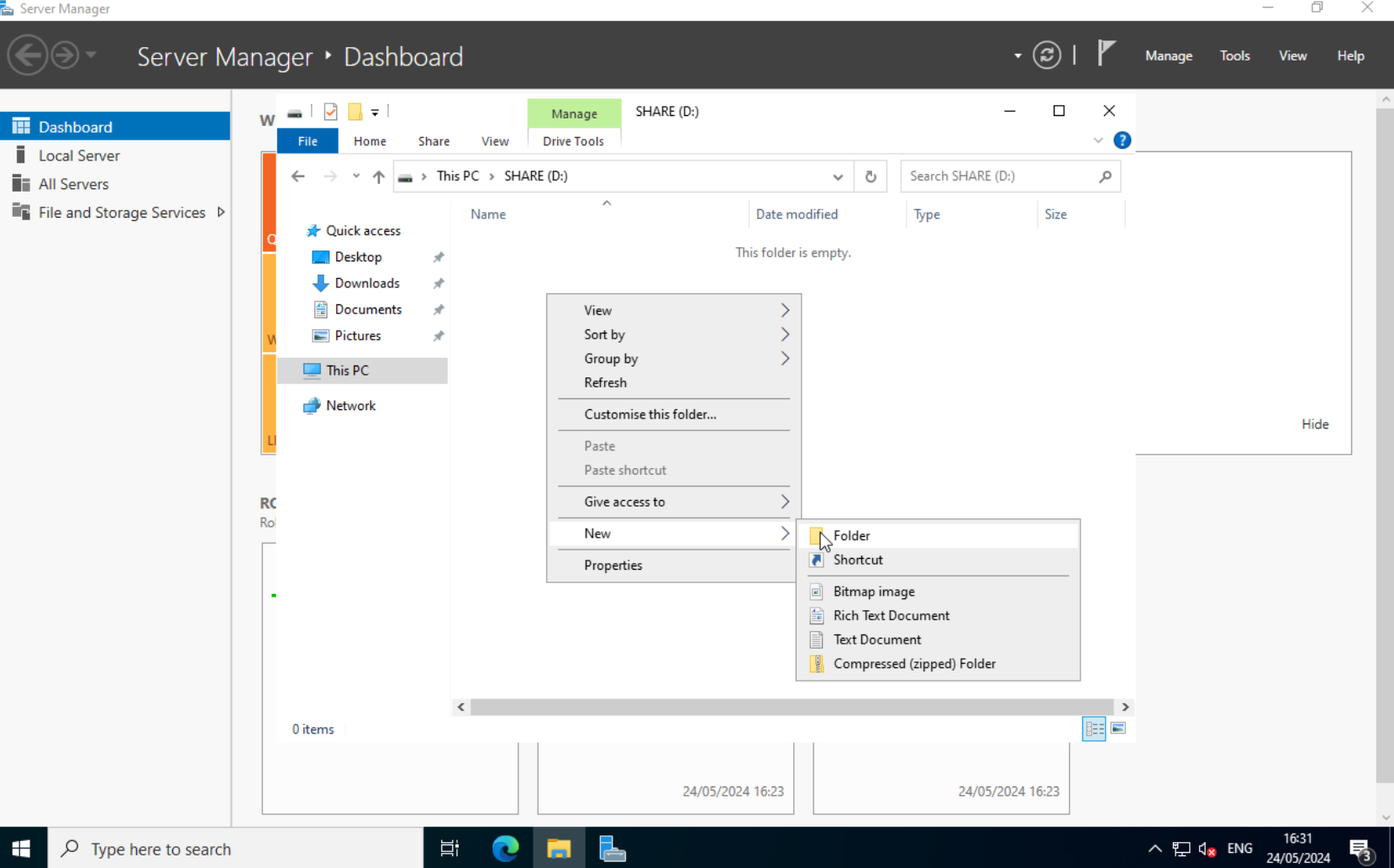Screen dimensions: 1394x868
Task: Select Bitmap image in New submenu
Action: tap(937, 592)
